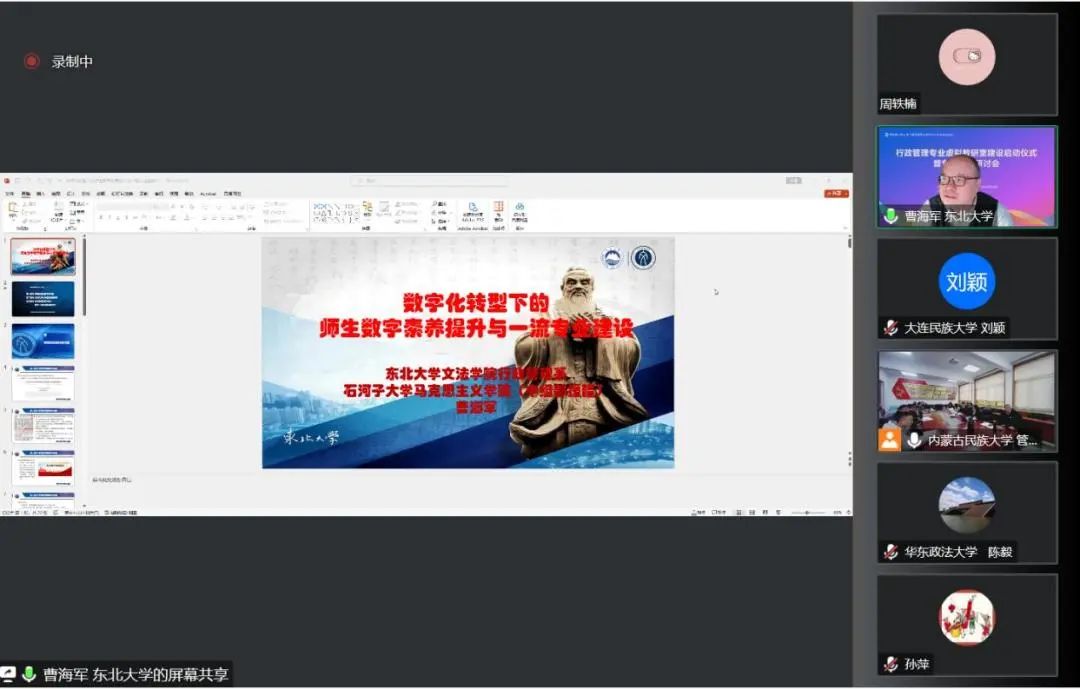Click the green microphone icon on 曹海军's video tile
Screen dimensions: 1080x689
tap(890, 216)
